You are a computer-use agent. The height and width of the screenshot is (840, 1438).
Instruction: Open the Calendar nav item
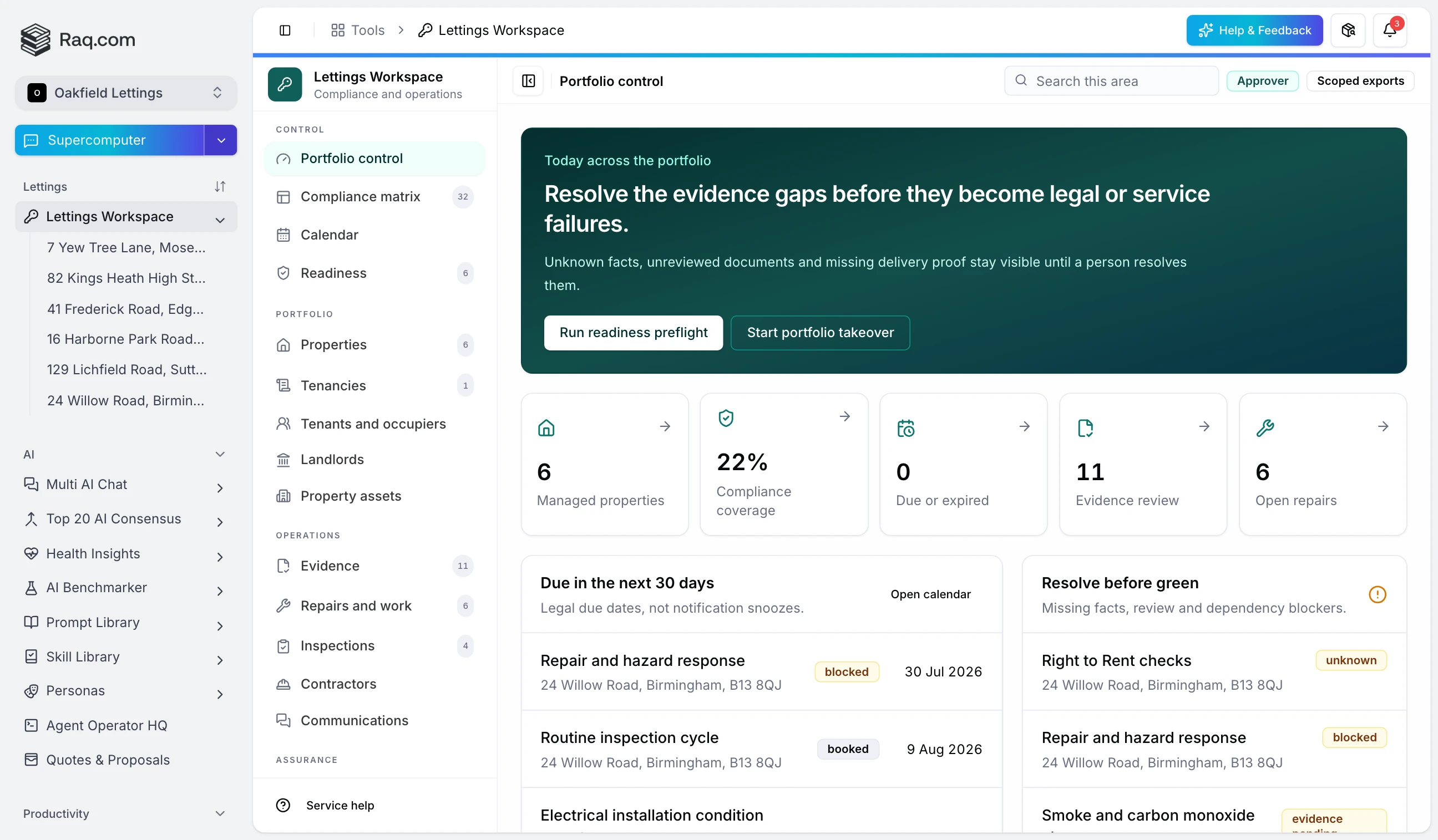374,235
